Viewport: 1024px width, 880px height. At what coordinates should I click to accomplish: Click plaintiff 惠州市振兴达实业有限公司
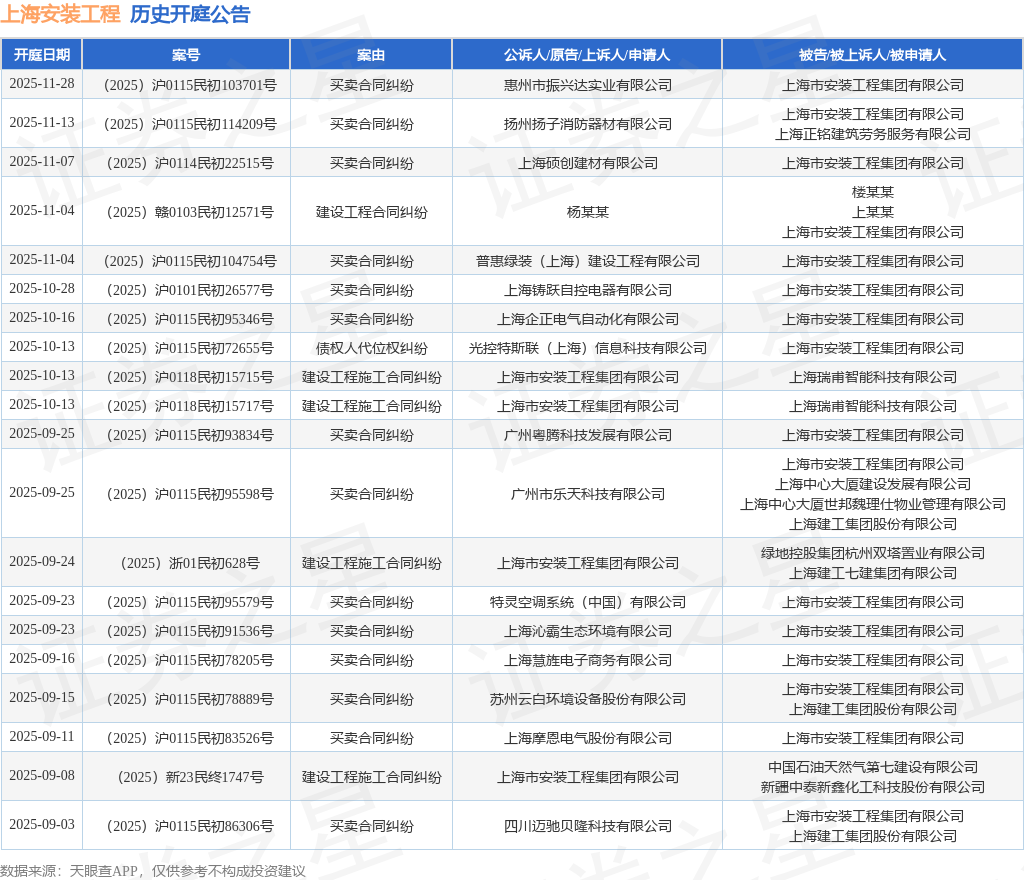pyautogui.click(x=587, y=86)
